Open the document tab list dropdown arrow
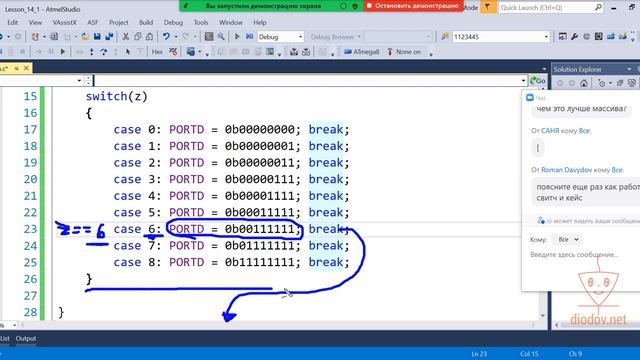Viewport: 640px width, 360px height. click(544, 69)
